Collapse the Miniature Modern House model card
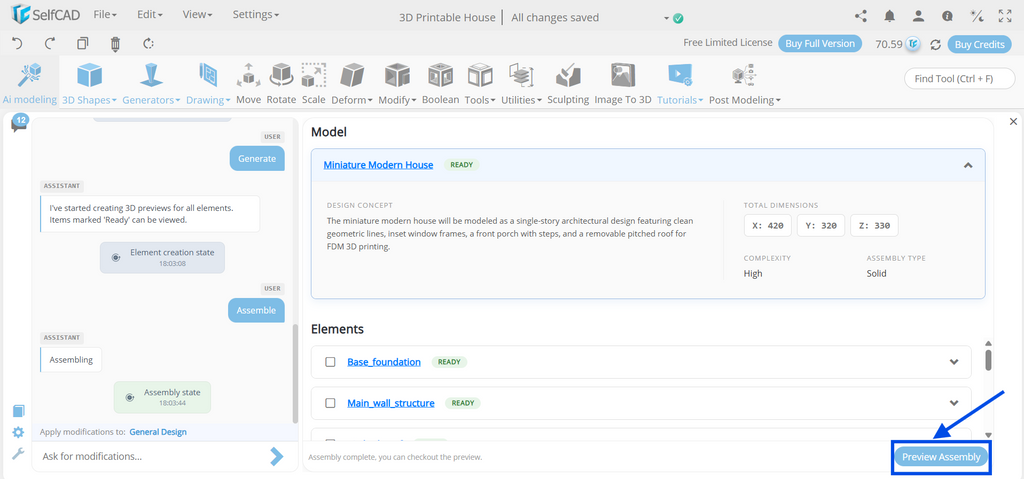 (967, 165)
